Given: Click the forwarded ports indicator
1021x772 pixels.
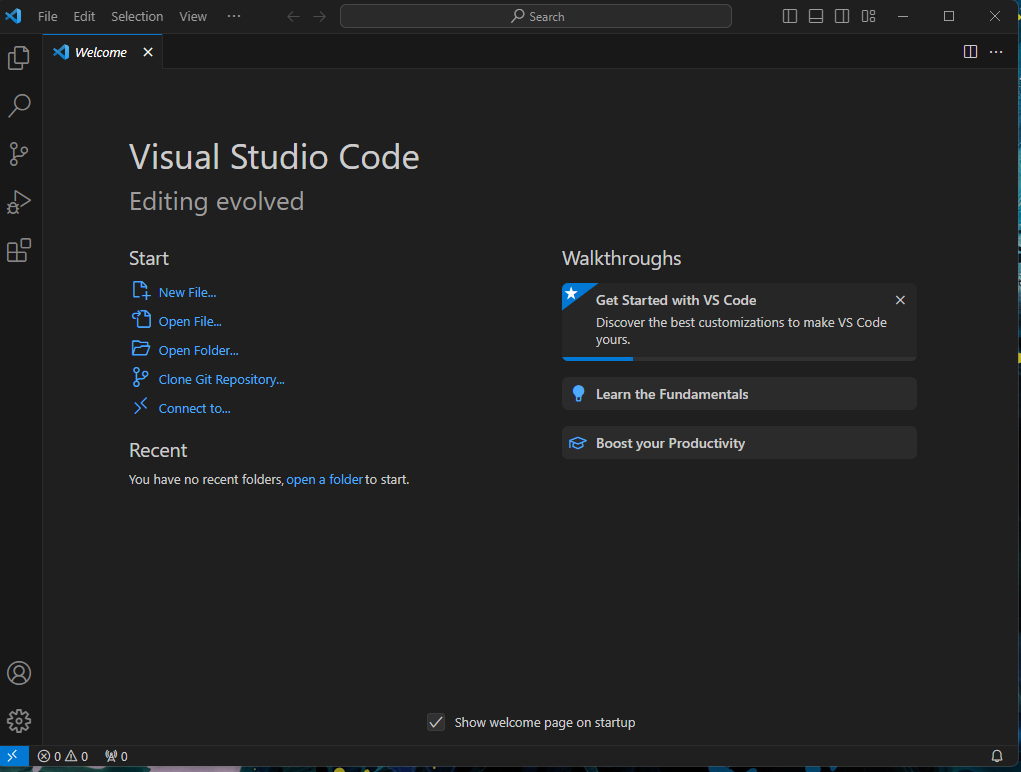Looking at the screenshot, I should [x=117, y=756].
